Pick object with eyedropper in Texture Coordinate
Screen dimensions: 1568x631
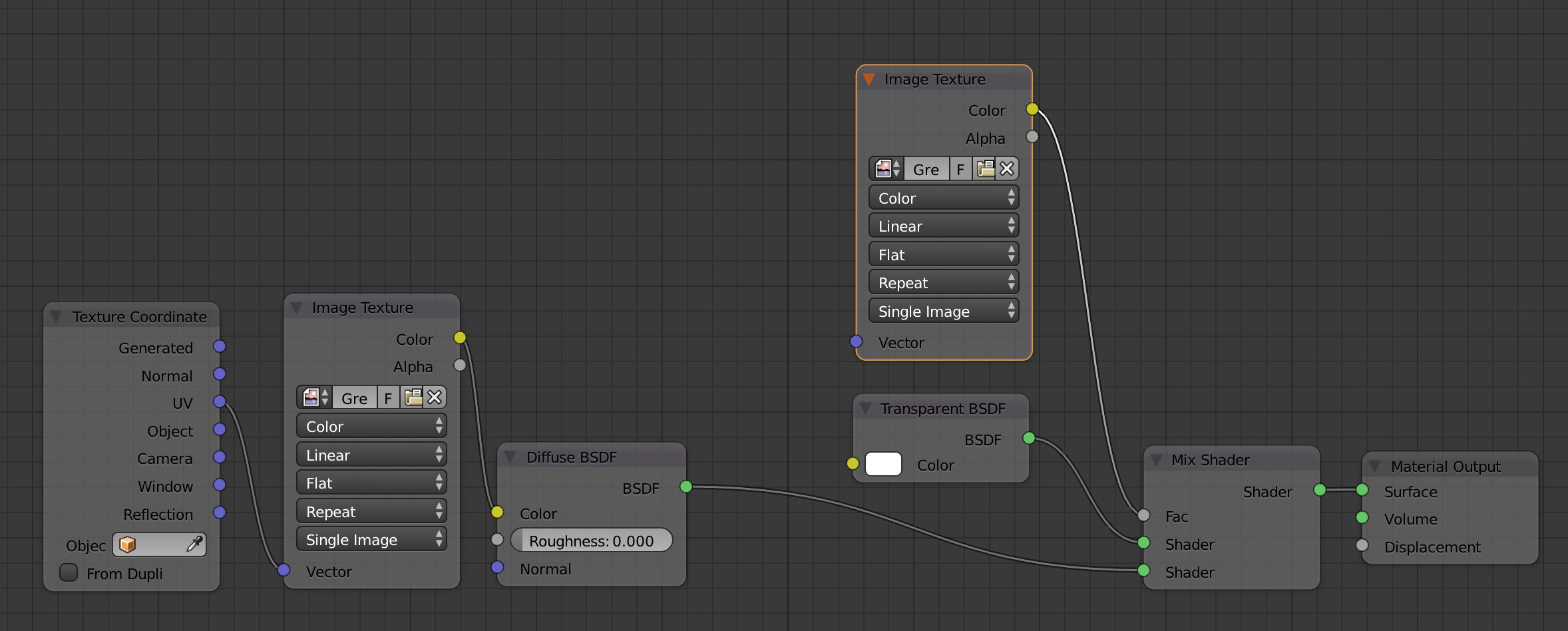[194, 544]
